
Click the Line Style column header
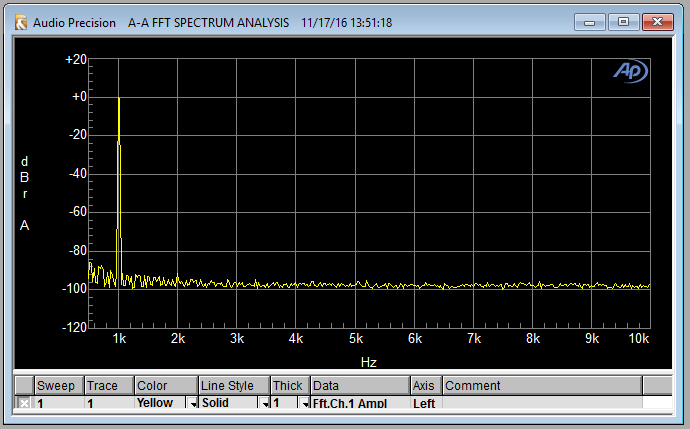pyautogui.click(x=234, y=385)
